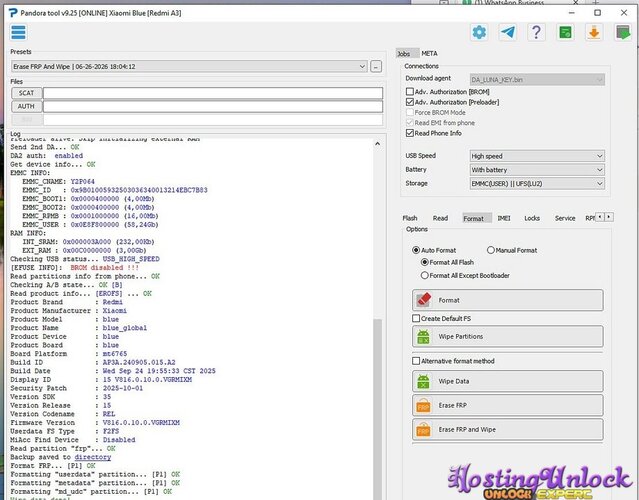Open the hamburger main menu

click(x=19, y=33)
